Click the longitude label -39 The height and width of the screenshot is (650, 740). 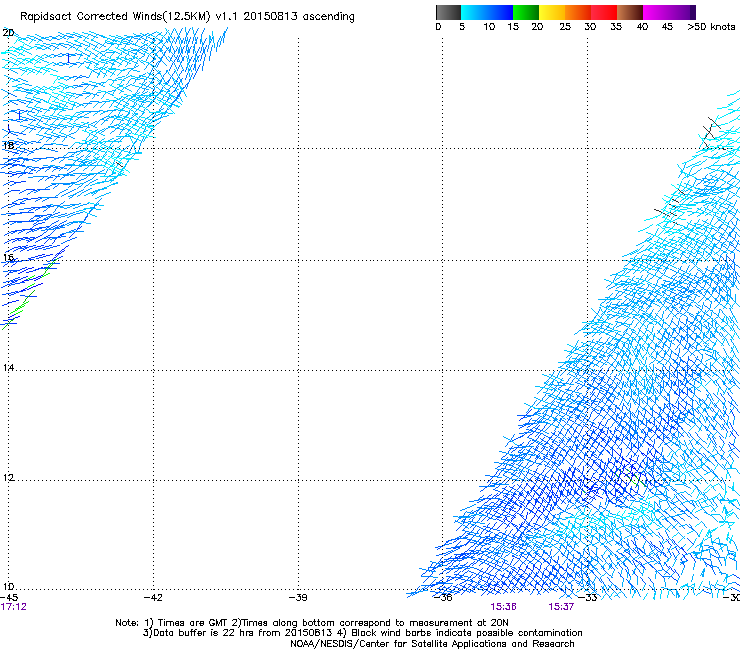298,598
